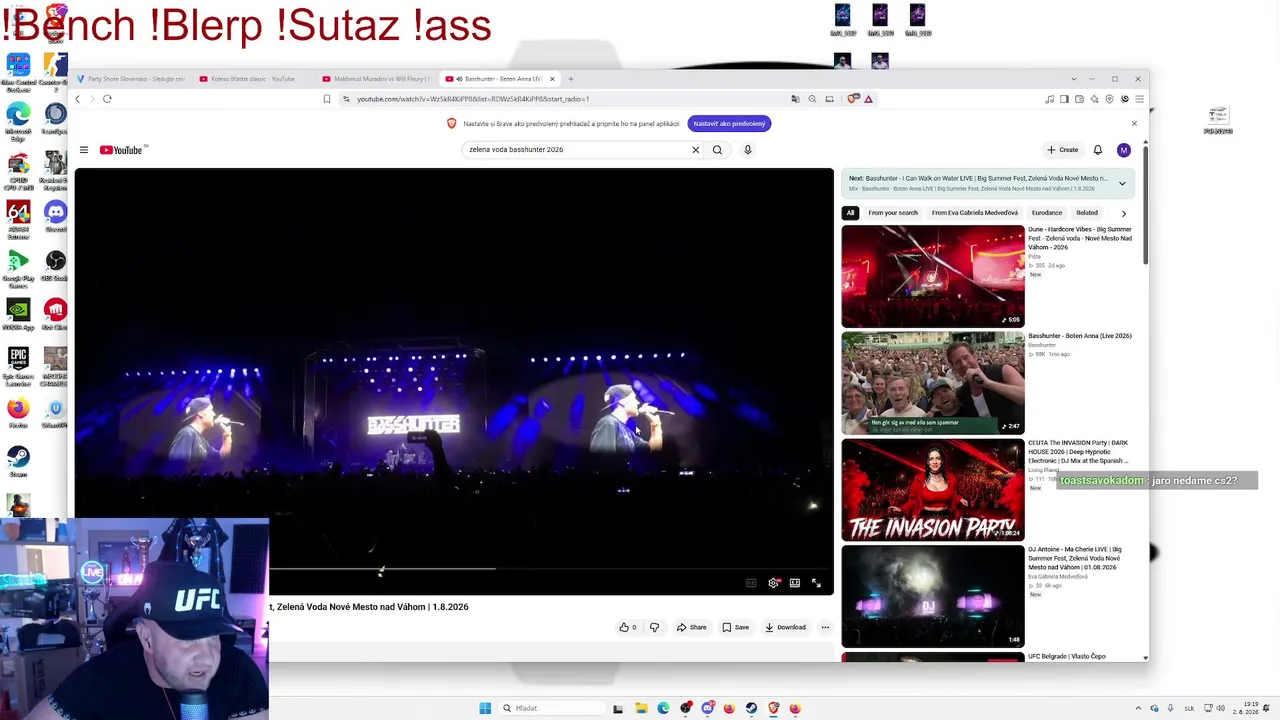
Task: Open Steam from the taskbar
Action: click(x=751, y=708)
